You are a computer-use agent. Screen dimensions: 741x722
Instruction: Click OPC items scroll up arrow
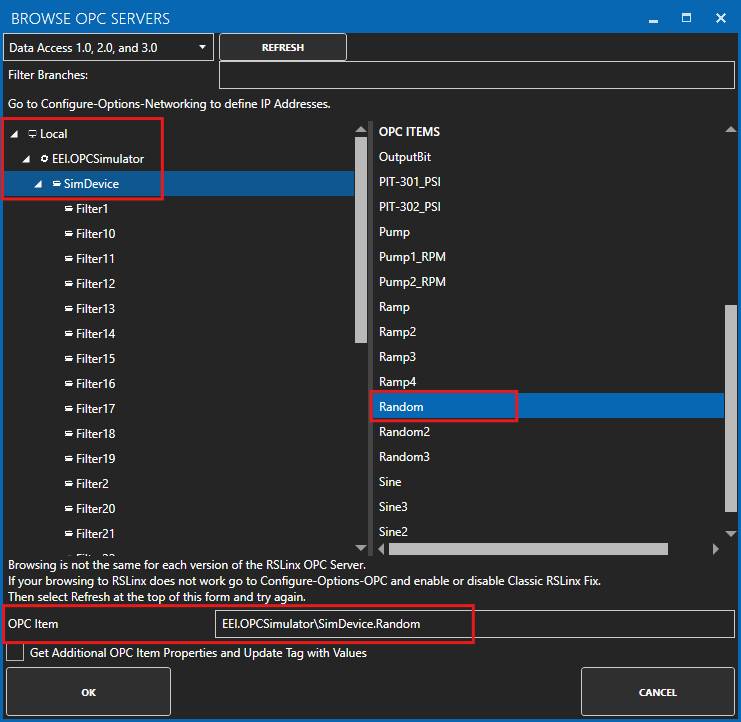731,129
